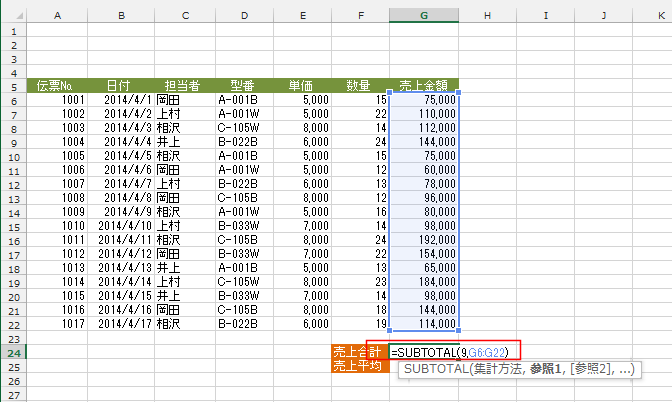Select column G header
The image size is (672, 402).
click(424, 16)
